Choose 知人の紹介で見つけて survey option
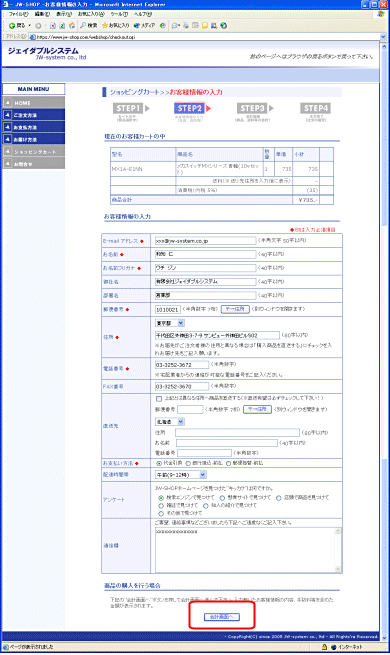The height and width of the screenshot is (655, 390). coord(205,505)
